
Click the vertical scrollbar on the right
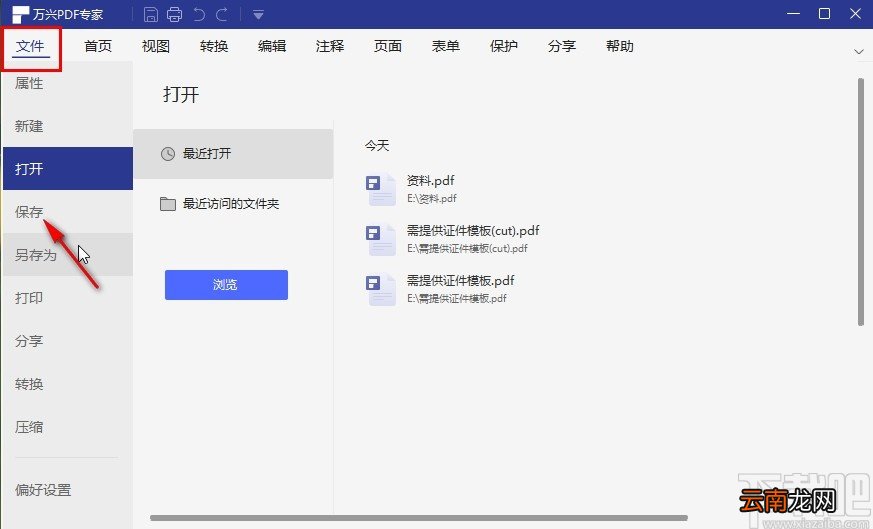coord(861,202)
